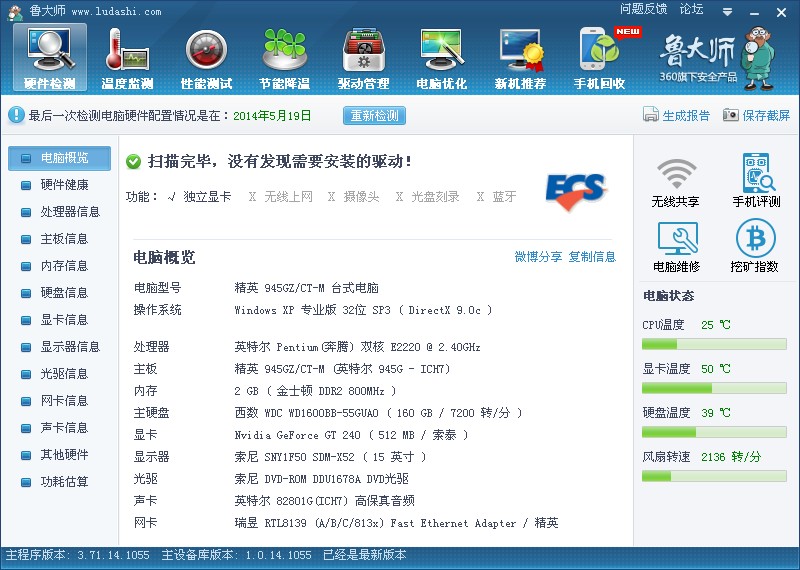Screen dimensions: 800x570
Task: Click the graphics card value GeForce GT 240
Action: (351, 435)
